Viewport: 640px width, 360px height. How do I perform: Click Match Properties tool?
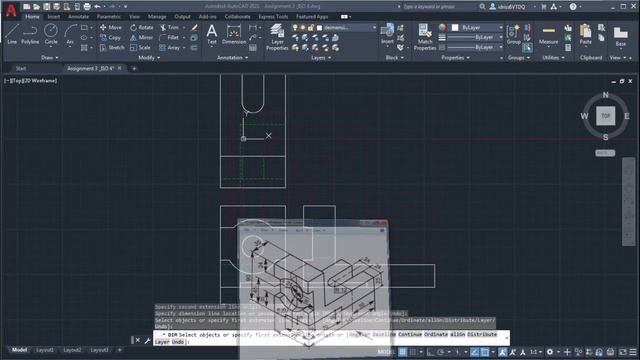(x=425, y=37)
